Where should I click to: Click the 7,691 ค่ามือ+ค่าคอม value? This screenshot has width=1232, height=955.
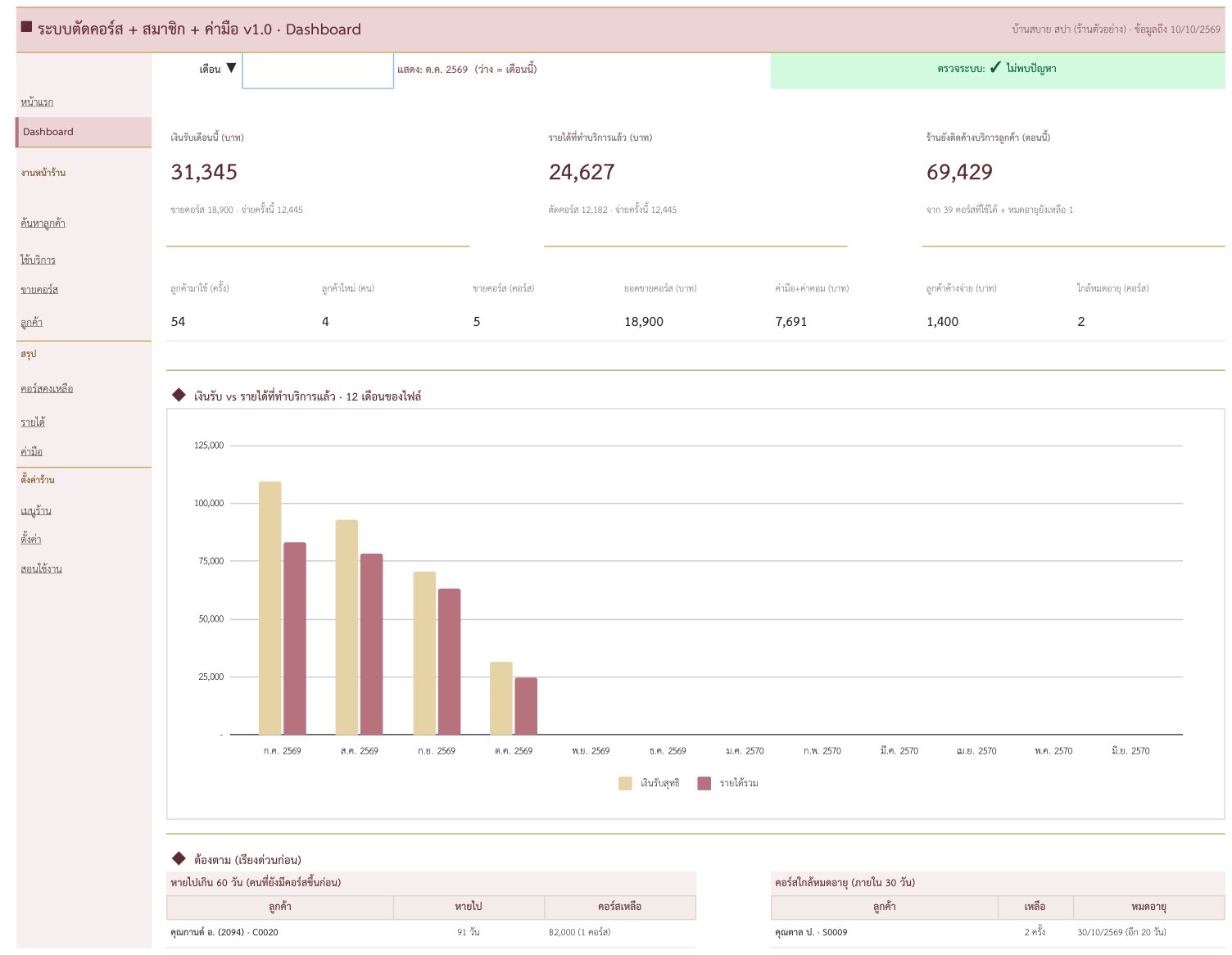(x=791, y=322)
